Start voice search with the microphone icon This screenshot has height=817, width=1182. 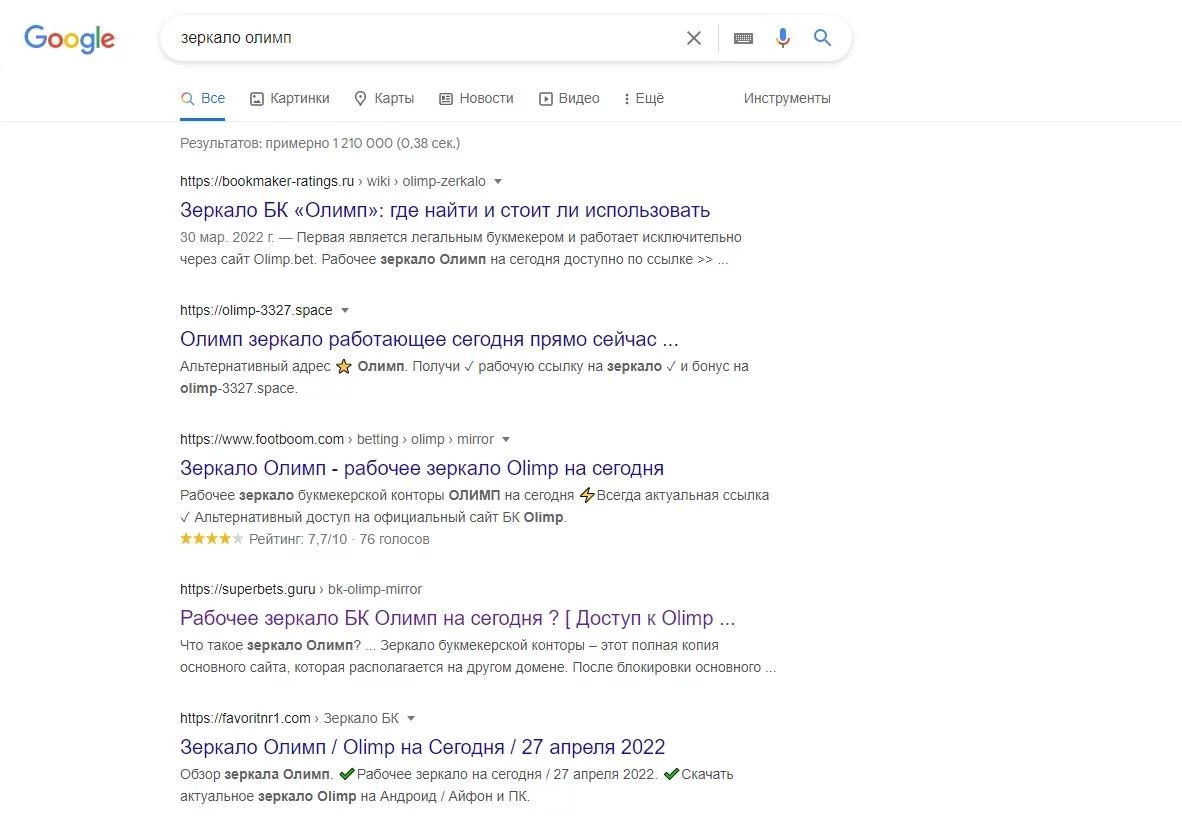[x=783, y=38]
